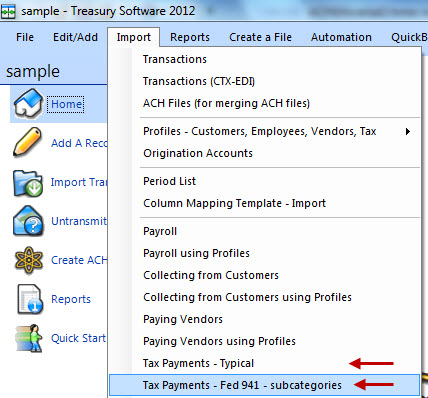
Task: Click the Reports document icon
Action: click(30, 299)
